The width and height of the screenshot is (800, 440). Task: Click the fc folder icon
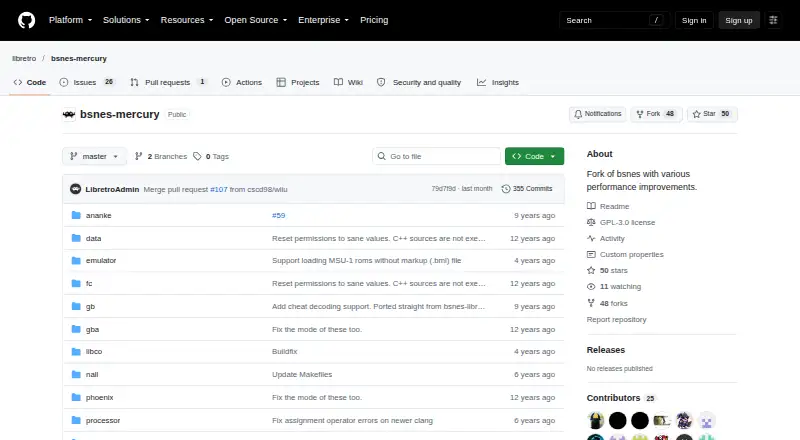coord(76,283)
